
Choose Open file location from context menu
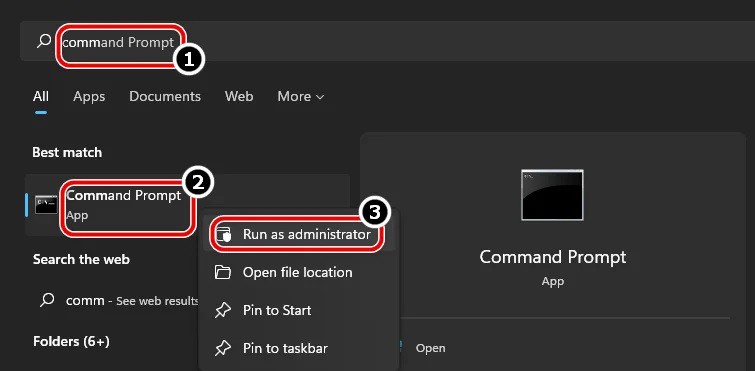pyautogui.click(x=299, y=272)
